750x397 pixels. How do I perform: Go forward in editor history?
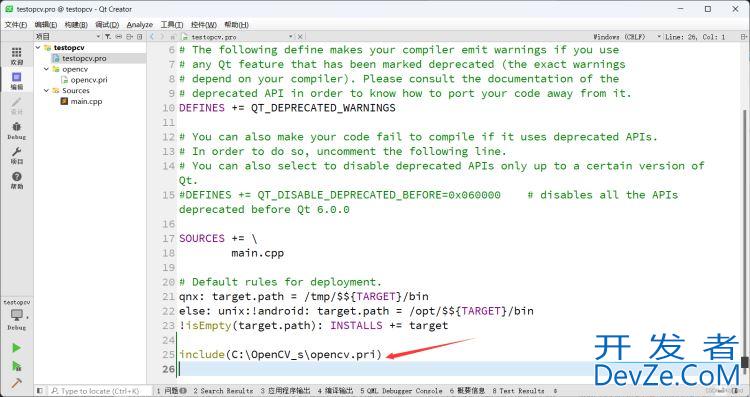tap(162, 37)
